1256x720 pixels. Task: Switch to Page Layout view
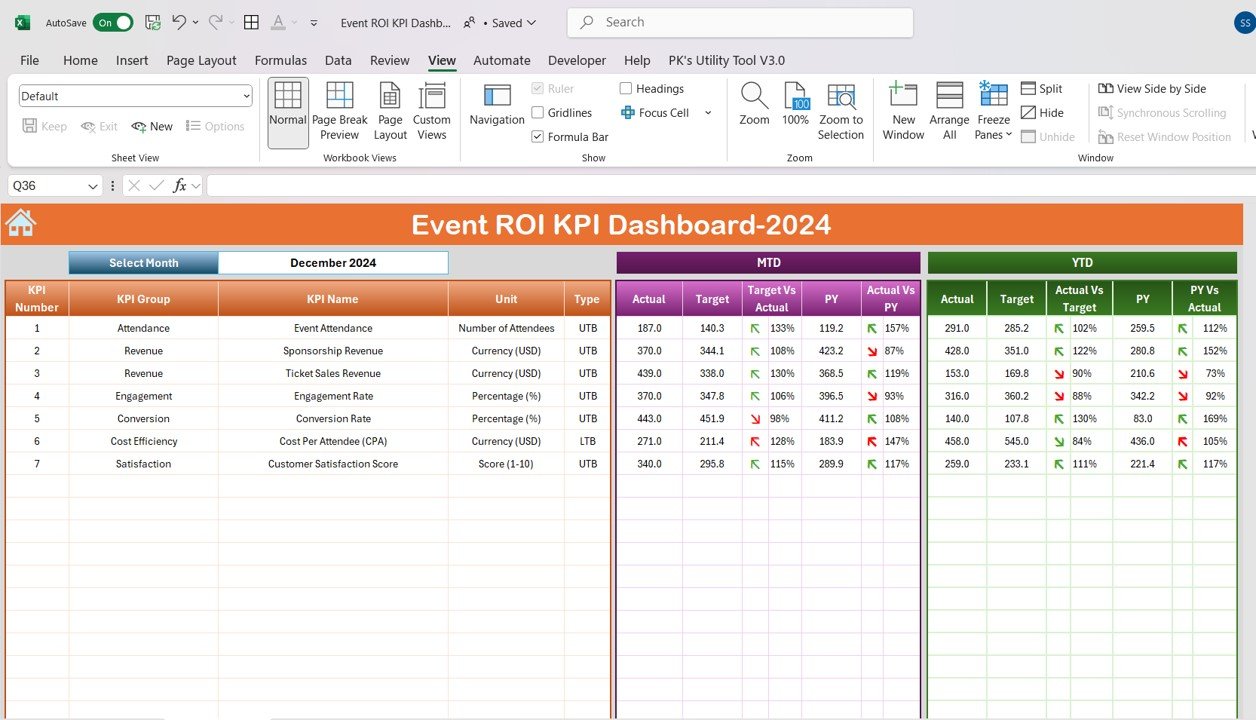click(390, 112)
